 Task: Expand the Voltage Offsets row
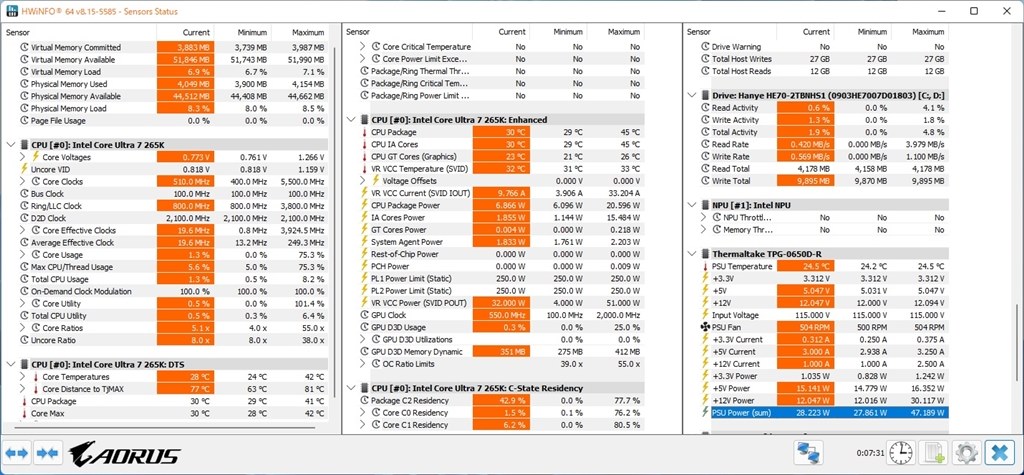click(x=364, y=181)
